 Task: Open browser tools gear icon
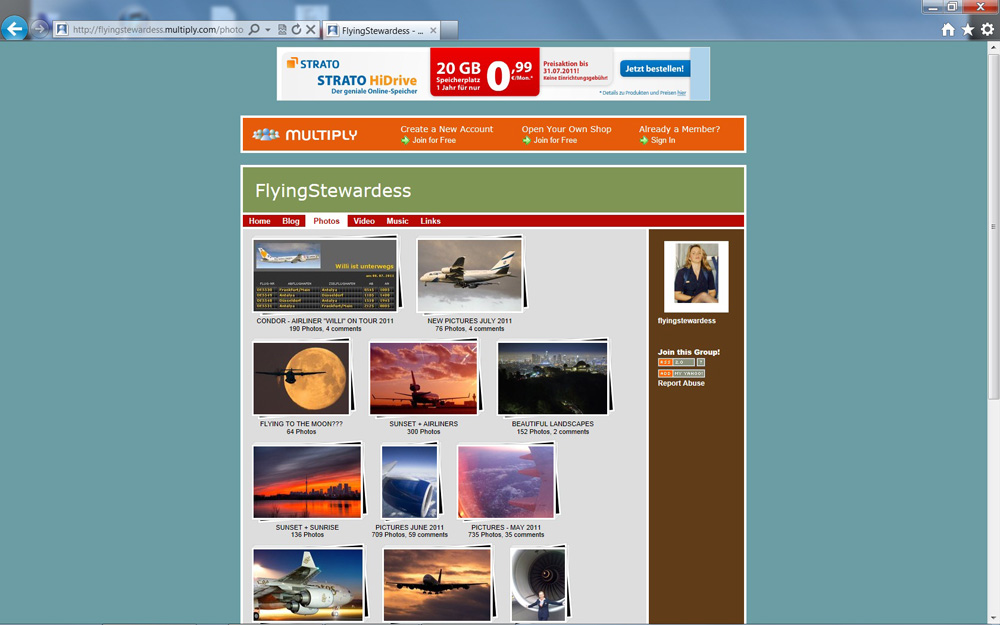pos(987,30)
